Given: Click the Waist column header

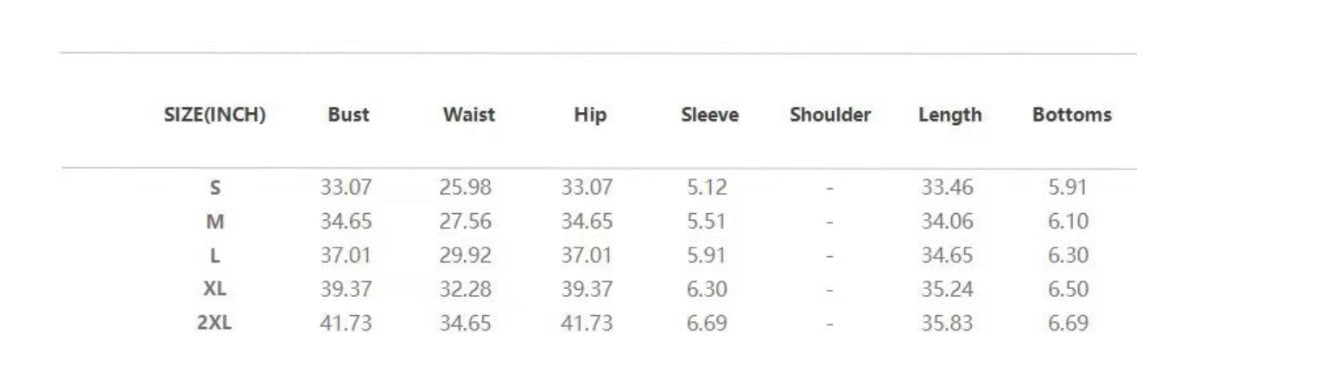Looking at the screenshot, I should (x=469, y=115).
